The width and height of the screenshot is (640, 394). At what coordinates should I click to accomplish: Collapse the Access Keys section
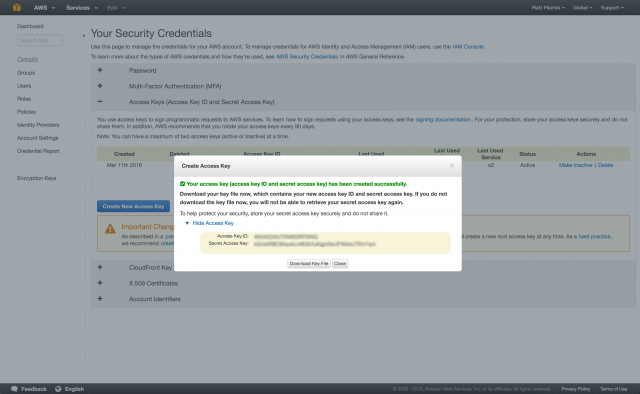[100, 102]
